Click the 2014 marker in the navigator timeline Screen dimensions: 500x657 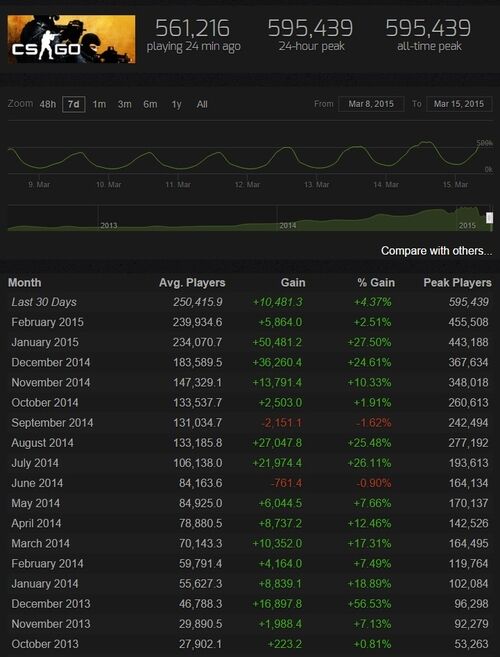pos(288,225)
